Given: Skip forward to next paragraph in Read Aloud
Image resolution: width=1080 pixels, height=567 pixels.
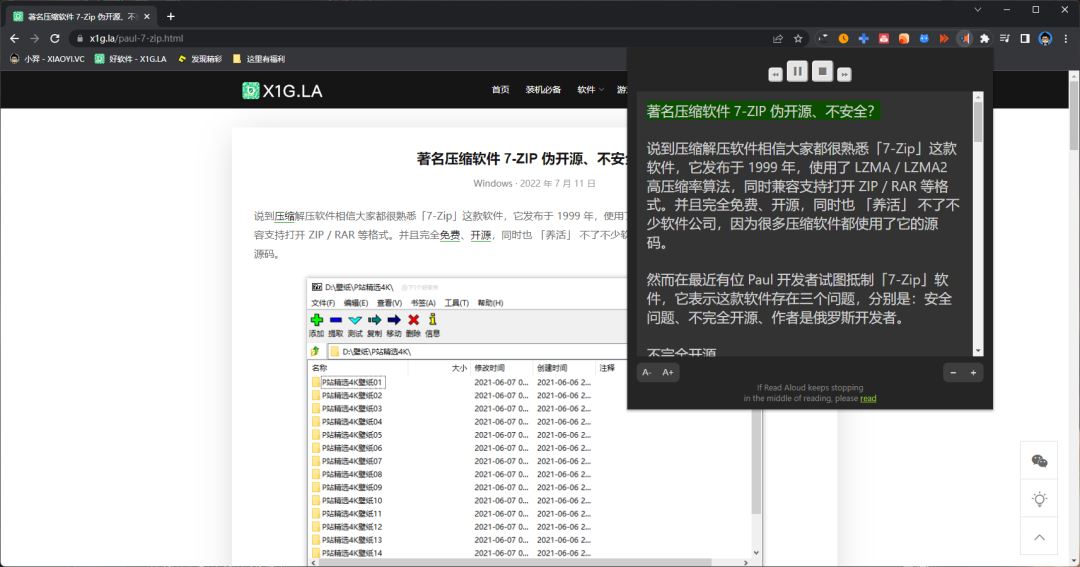Looking at the screenshot, I should coord(844,74).
